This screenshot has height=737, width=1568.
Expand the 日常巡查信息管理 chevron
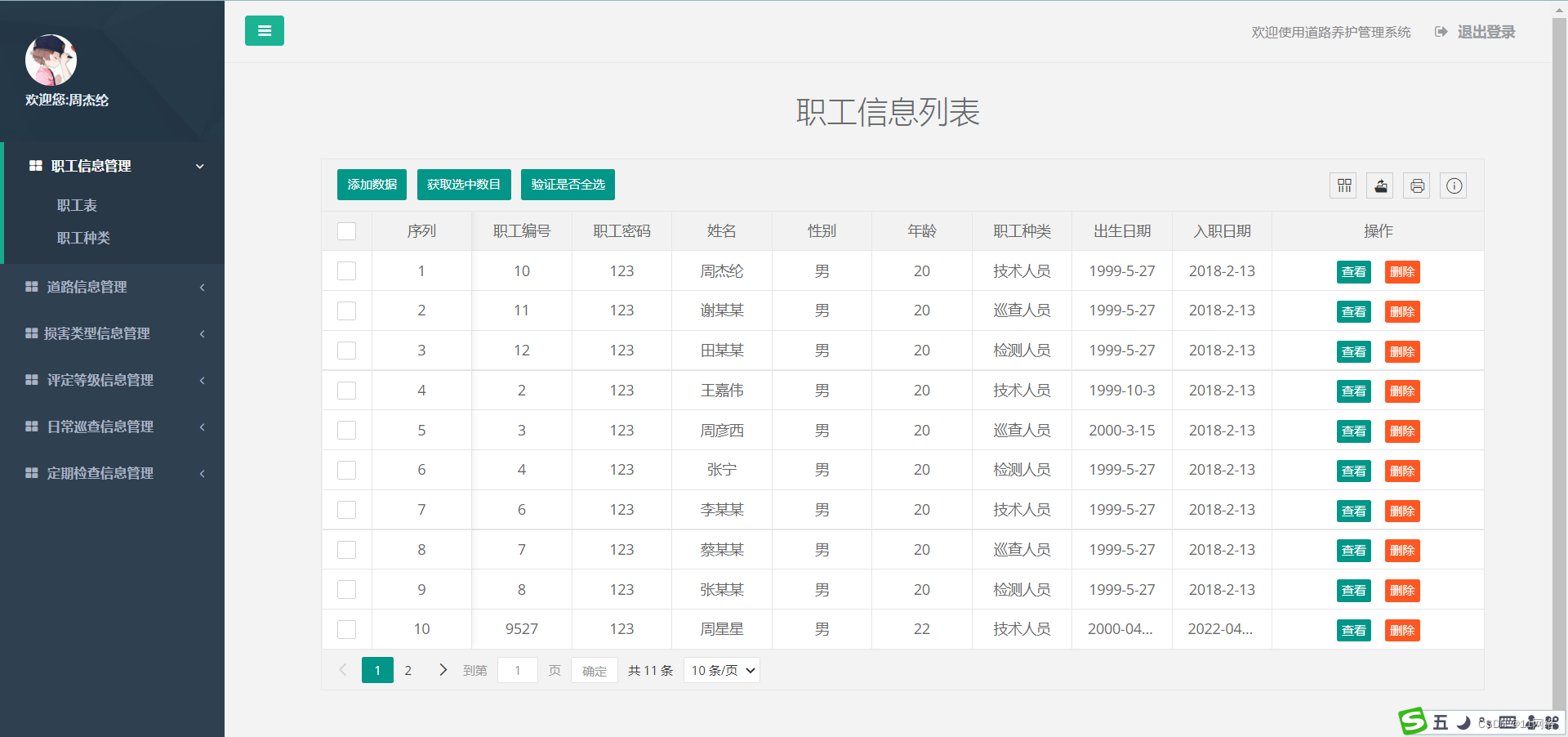[202, 427]
